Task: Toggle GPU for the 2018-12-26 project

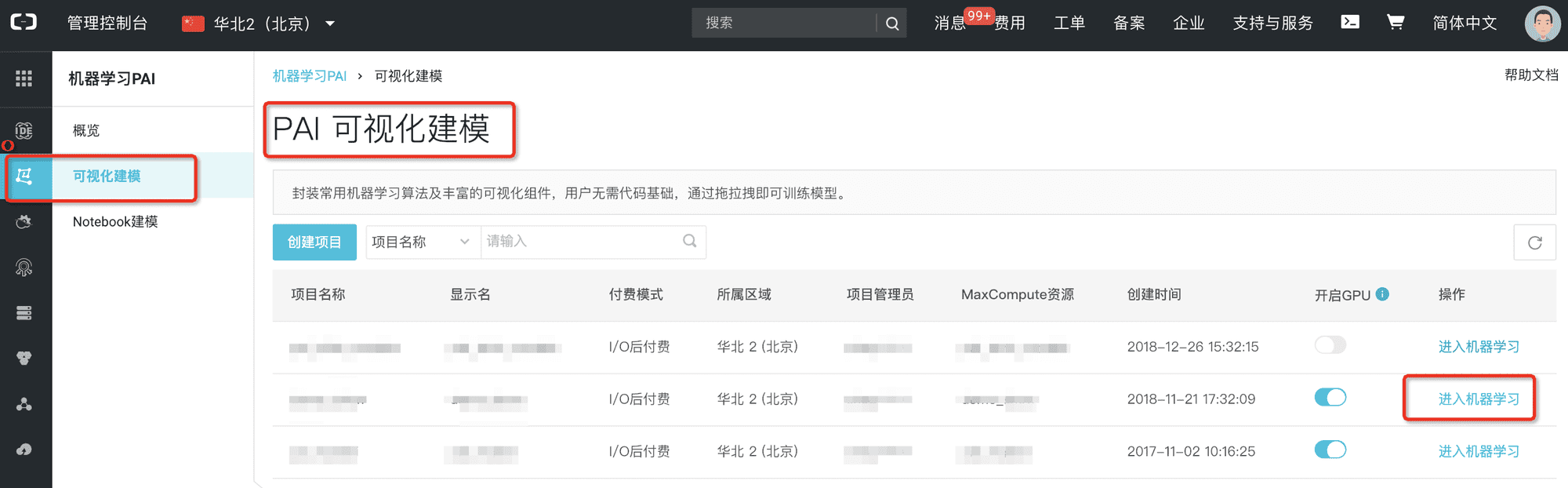Action: pos(1330,345)
